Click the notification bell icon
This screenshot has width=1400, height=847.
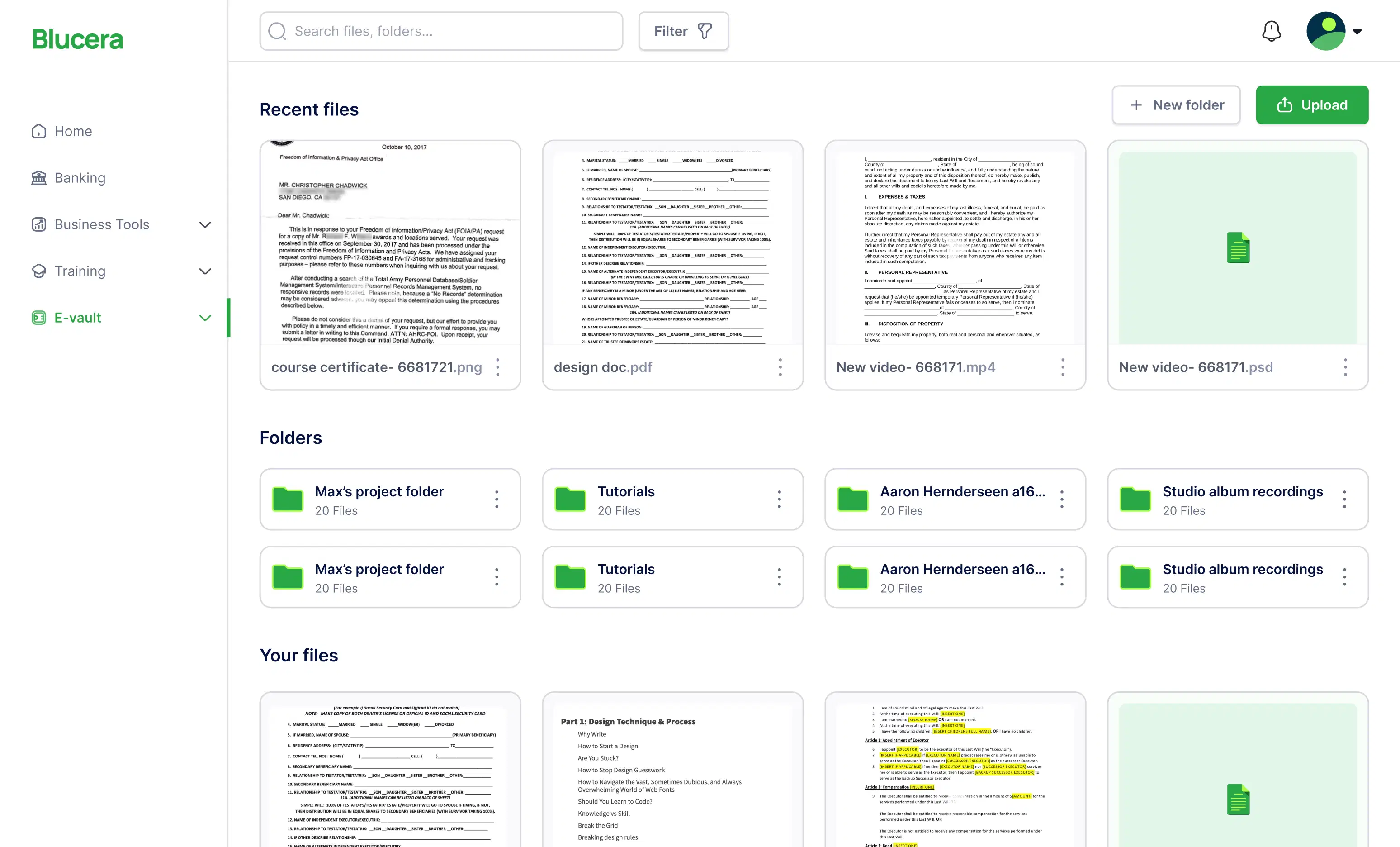click(x=1271, y=31)
